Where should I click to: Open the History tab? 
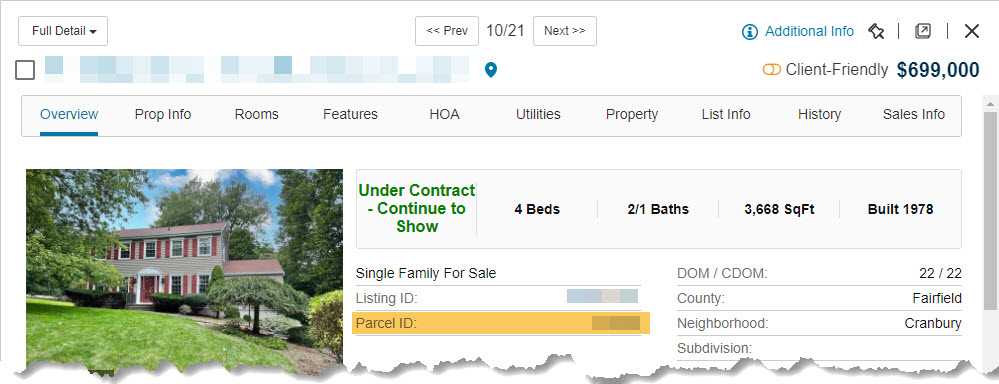pos(819,115)
